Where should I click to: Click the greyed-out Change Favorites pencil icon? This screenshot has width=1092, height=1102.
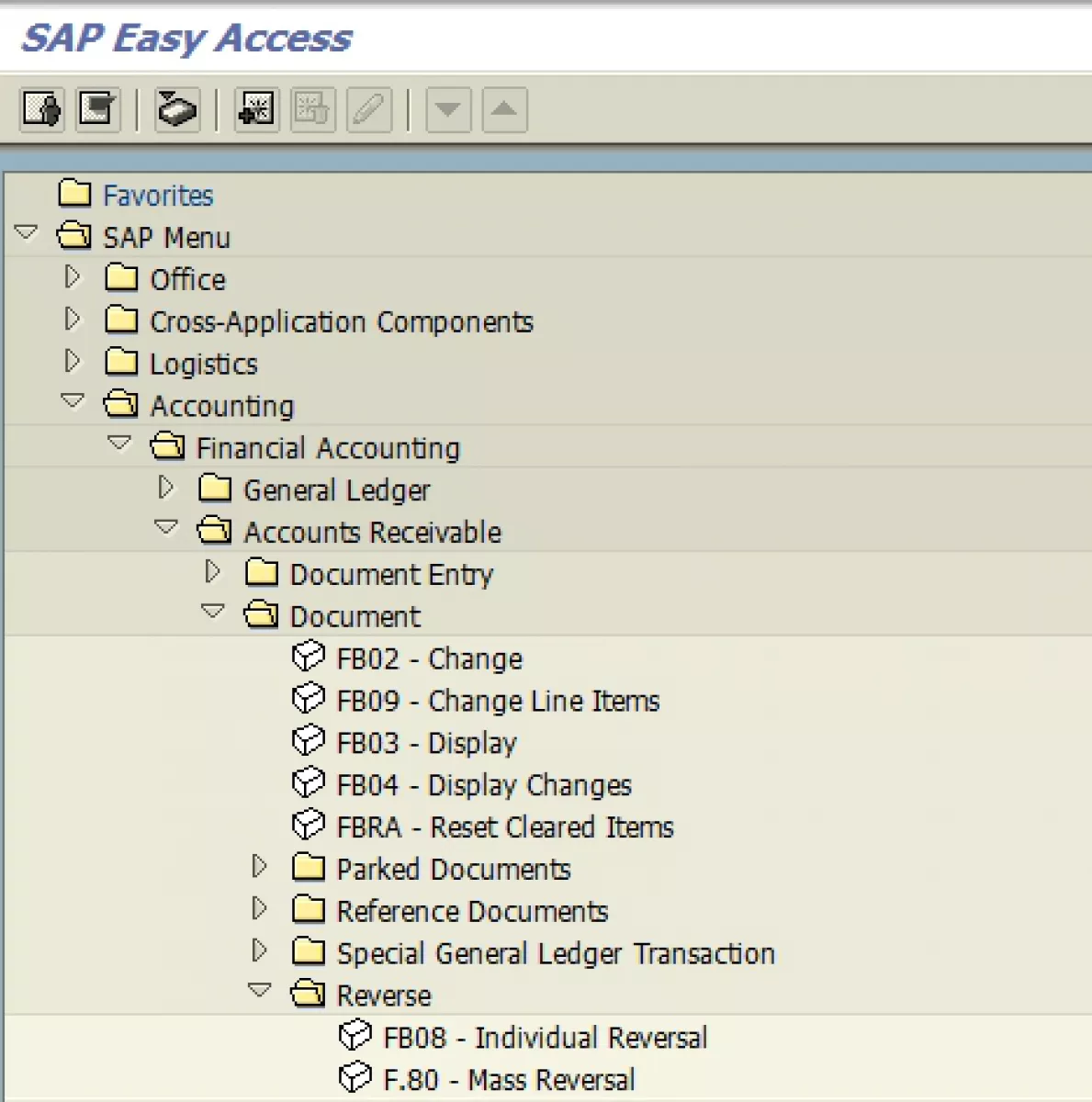(369, 110)
